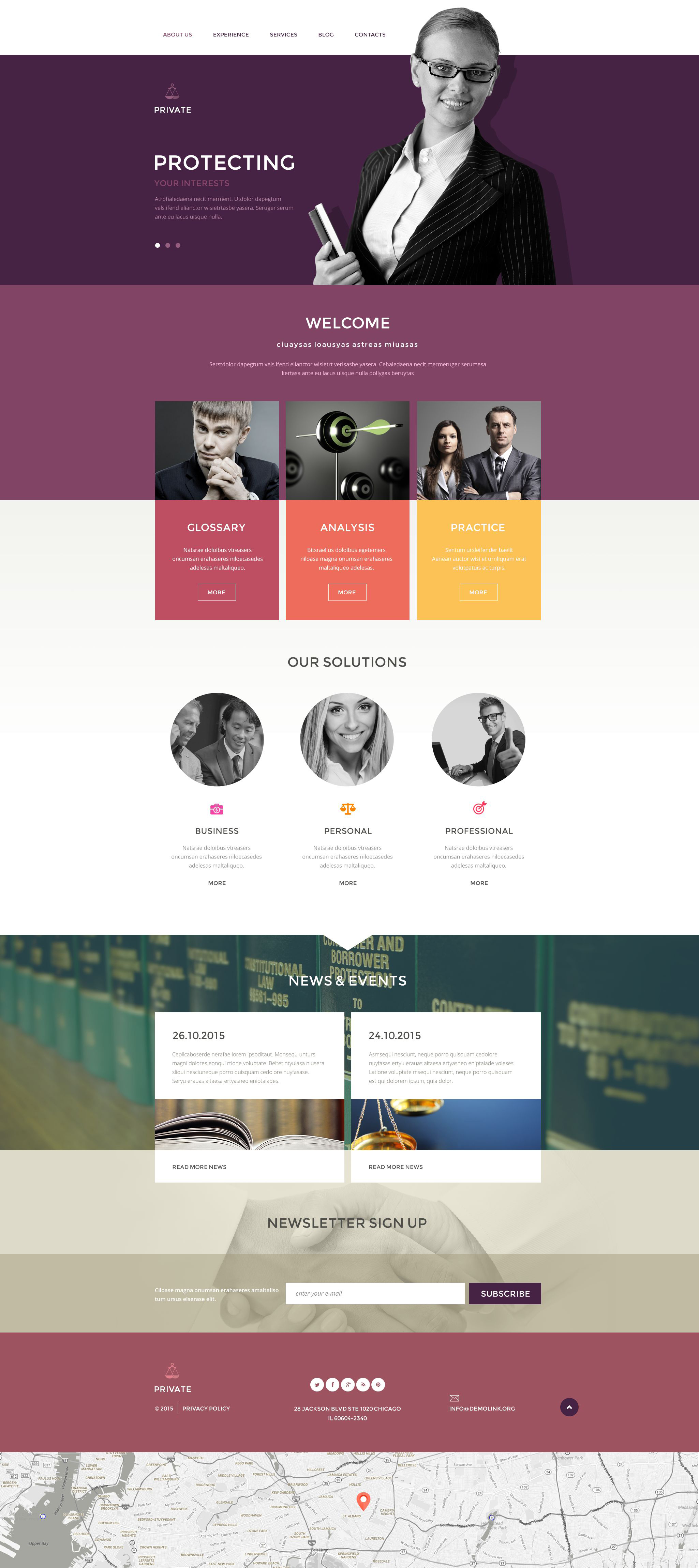Click the target/dartboard icon under Professional
This screenshot has height=1568, width=699.
pos(479,808)
